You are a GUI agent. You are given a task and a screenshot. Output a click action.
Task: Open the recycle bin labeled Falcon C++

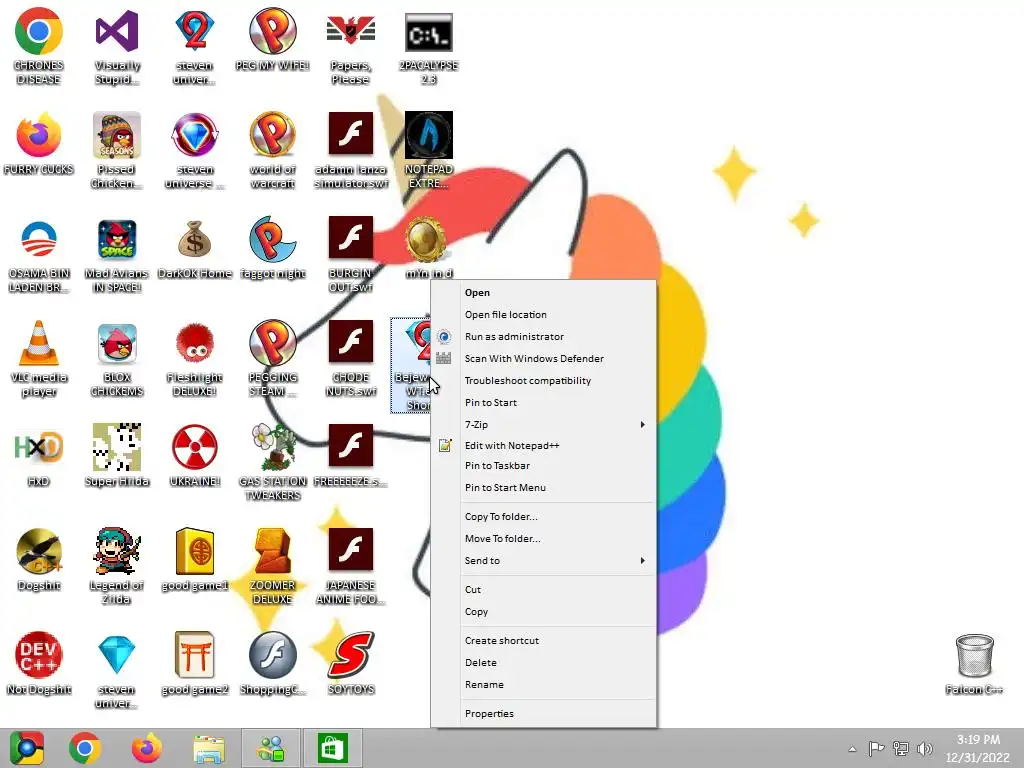point(974,655)
